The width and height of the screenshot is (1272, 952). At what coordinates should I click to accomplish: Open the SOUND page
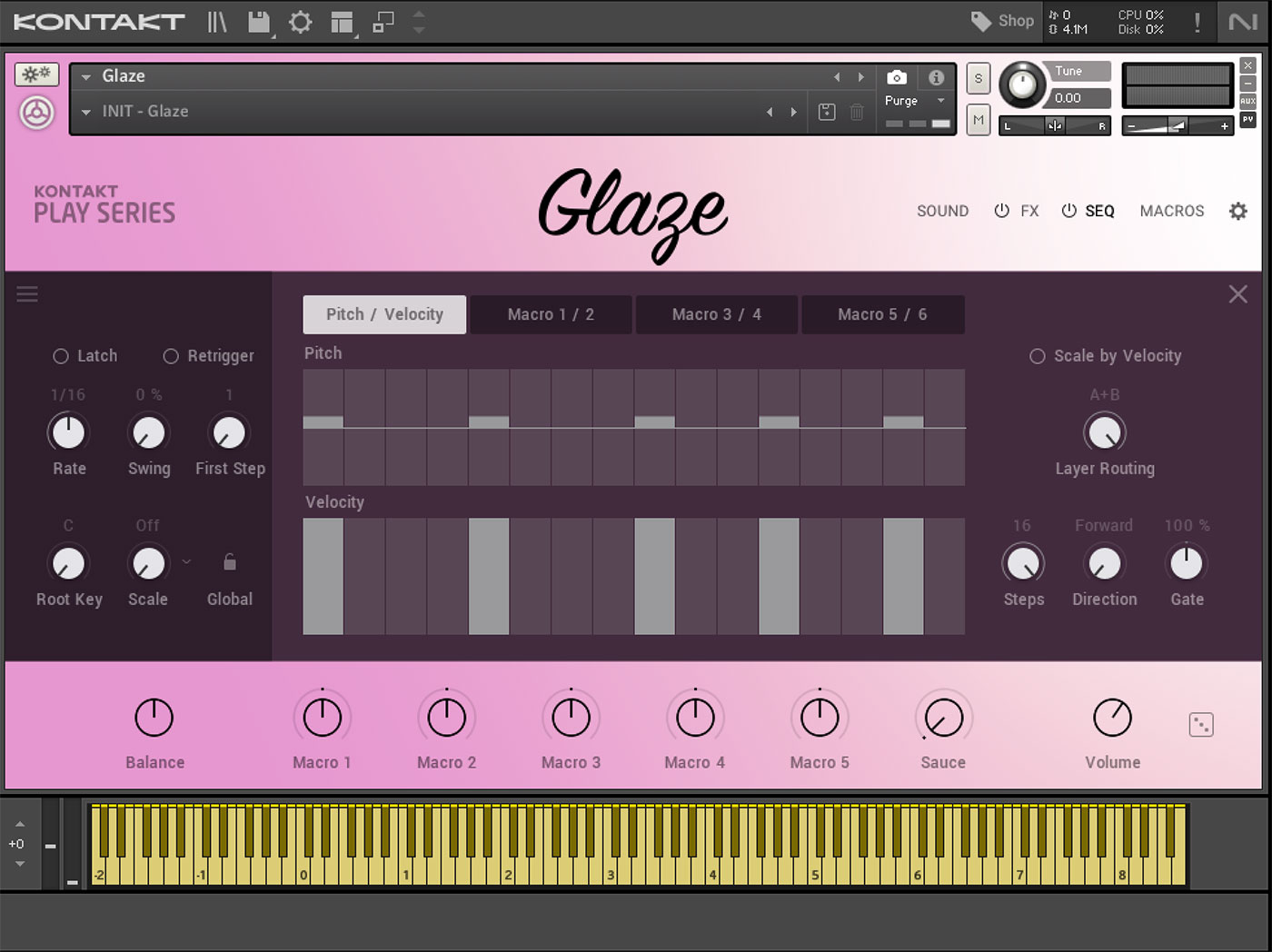(942, 211)
